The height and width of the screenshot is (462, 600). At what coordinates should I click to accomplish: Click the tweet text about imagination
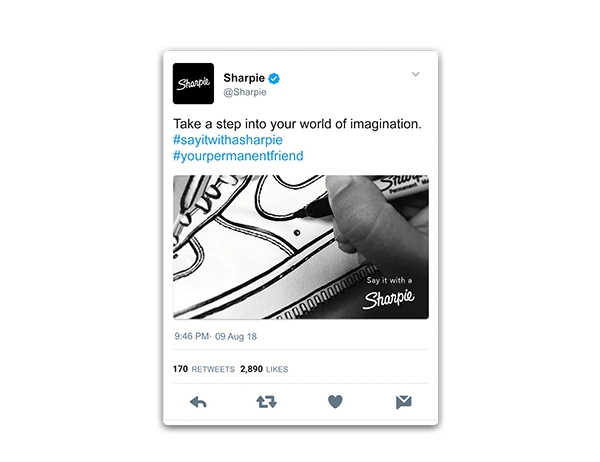point(297,124)
